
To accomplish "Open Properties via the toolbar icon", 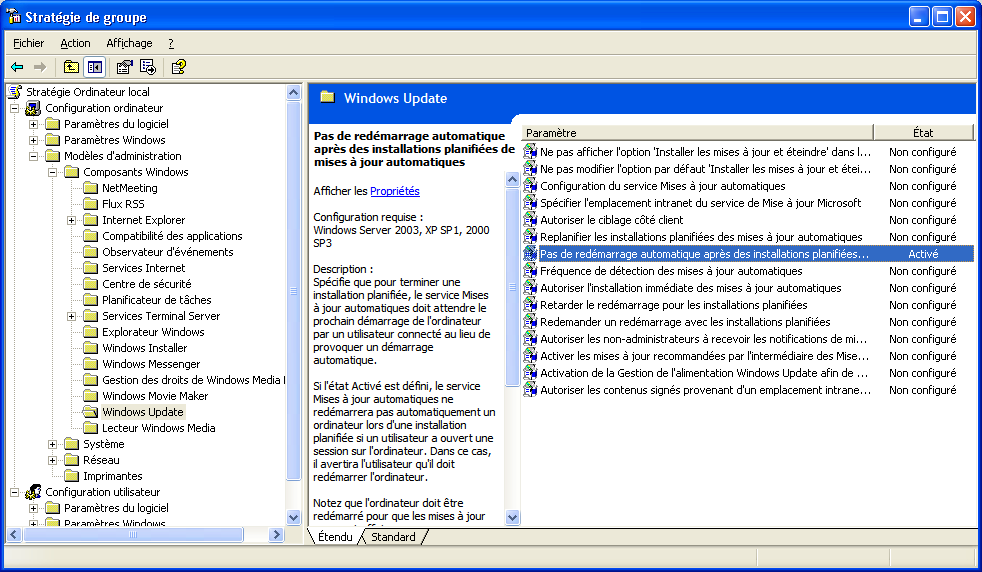I will point(124,67).
